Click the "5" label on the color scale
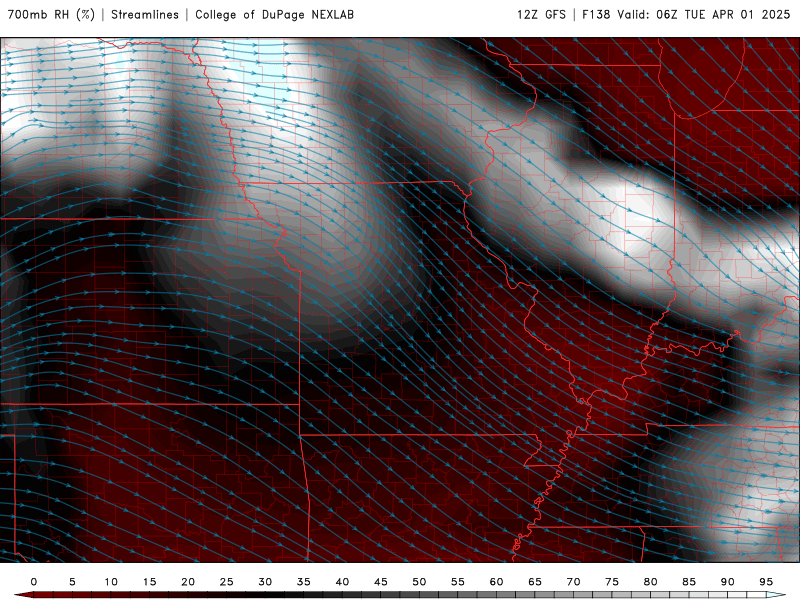The image size is (800, 600). pos(72,582)
